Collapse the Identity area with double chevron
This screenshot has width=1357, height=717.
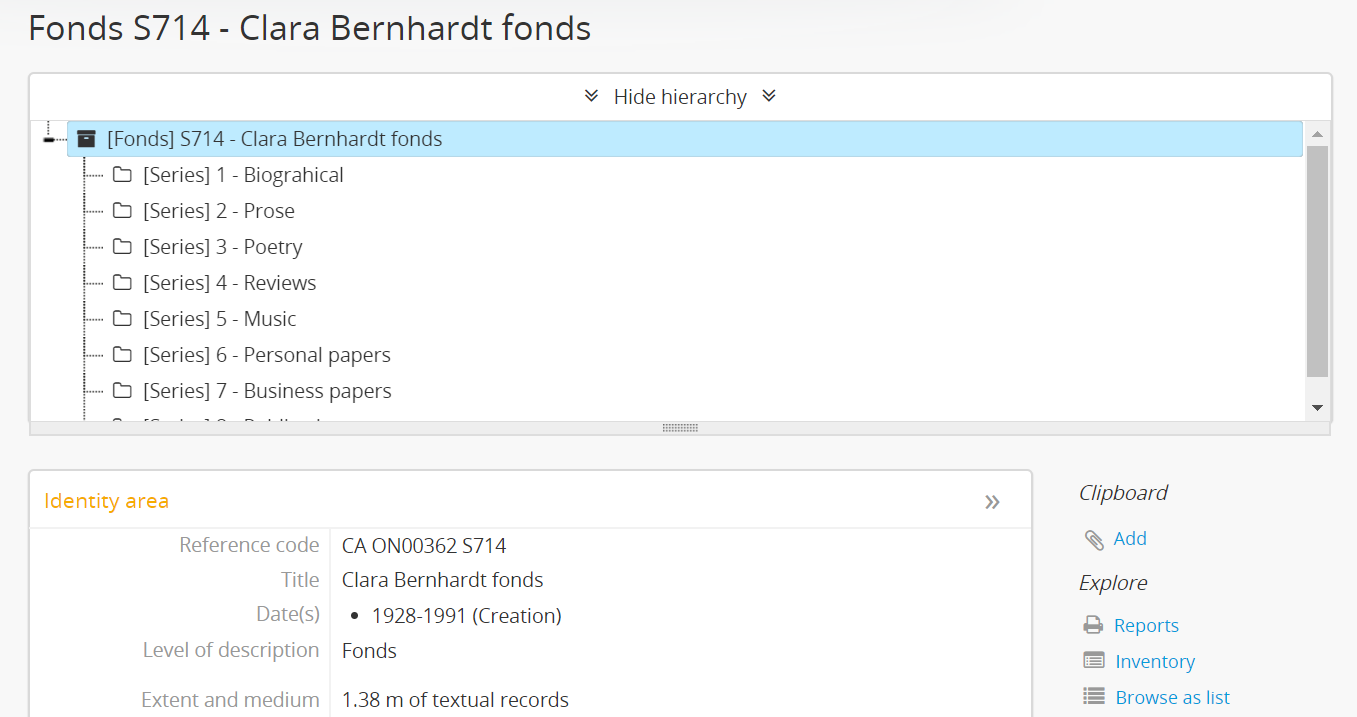click(992, 502)
